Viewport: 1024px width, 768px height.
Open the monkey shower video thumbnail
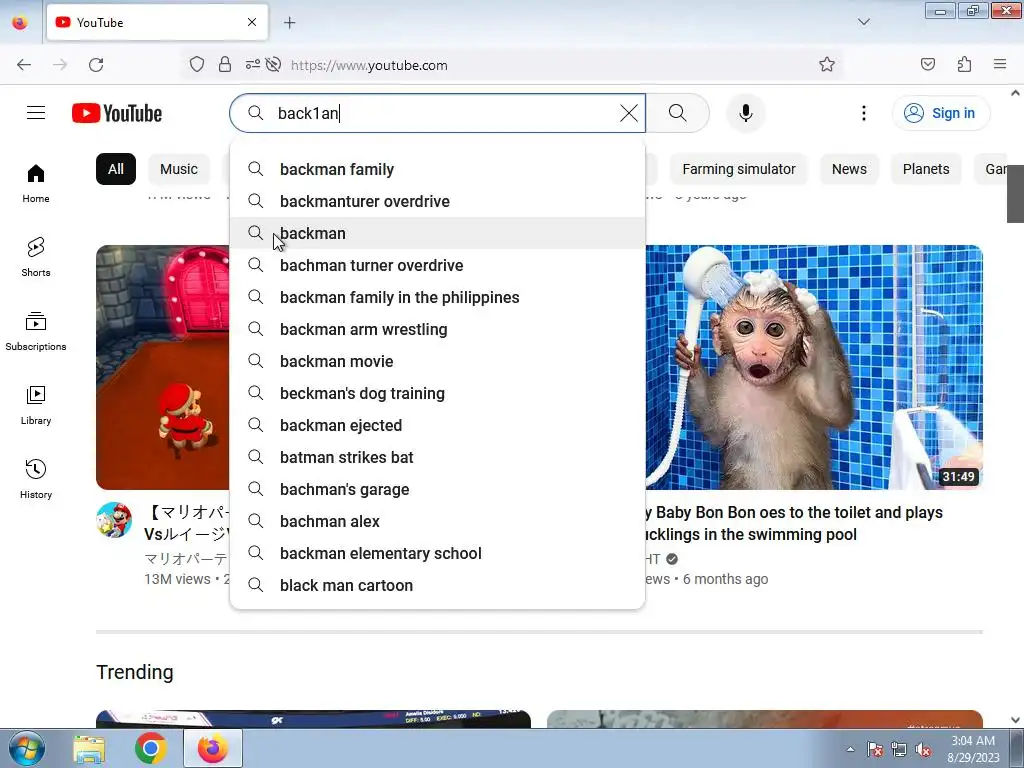[814, 367]
